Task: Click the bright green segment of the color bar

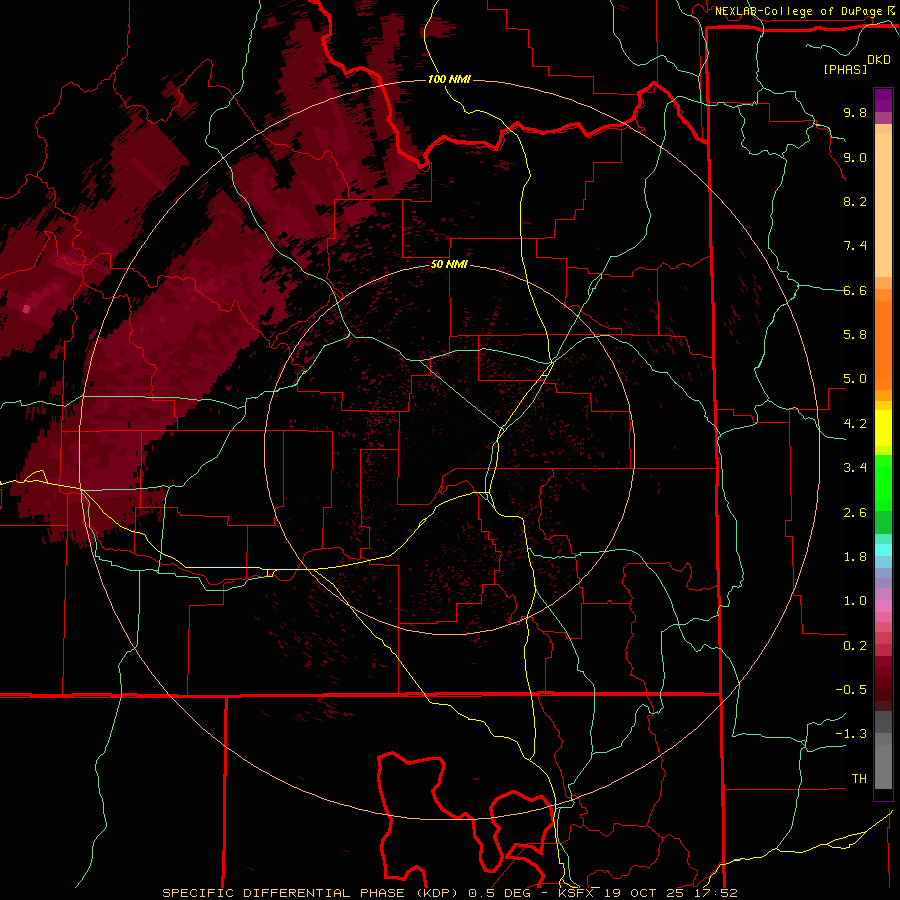Action: click(883, 482)
